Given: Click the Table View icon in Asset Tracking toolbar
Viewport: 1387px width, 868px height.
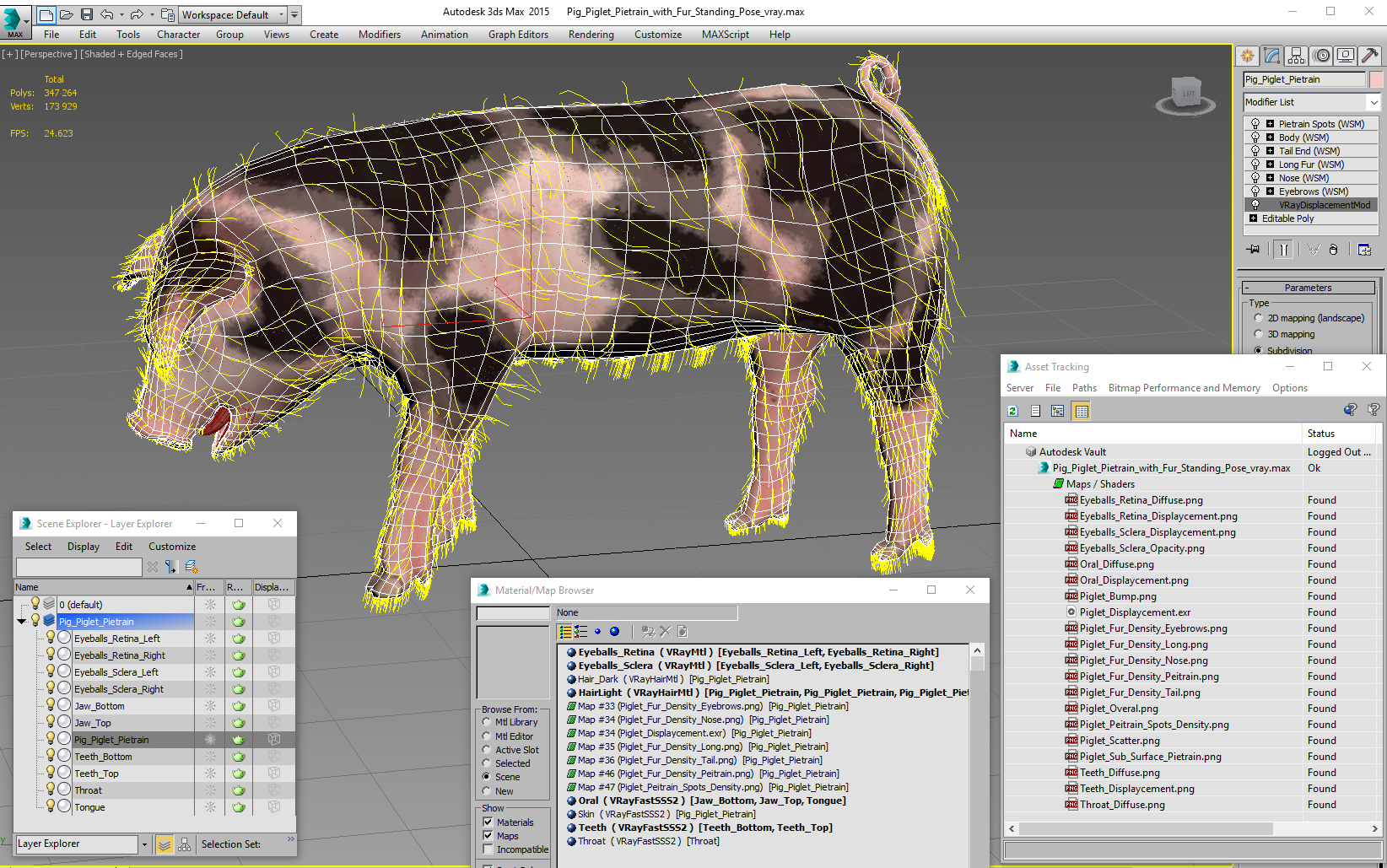Looking at the screenshot, I should pos(1082,411).
